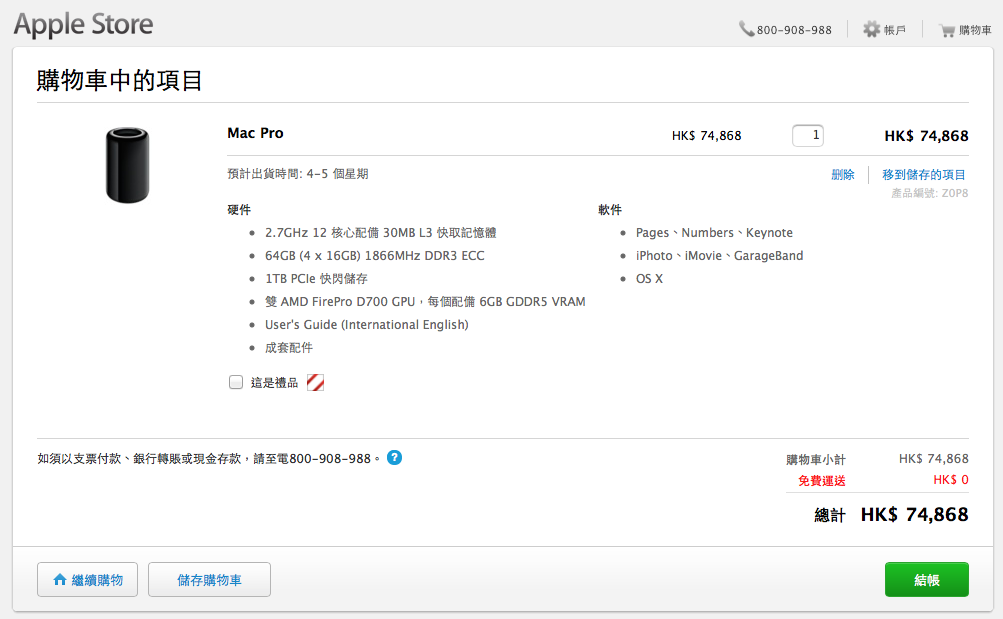This screenshot has height=619, width=1003.
Task: Click the 產品編號: Z0P8 part number
Action: (929, 193)
